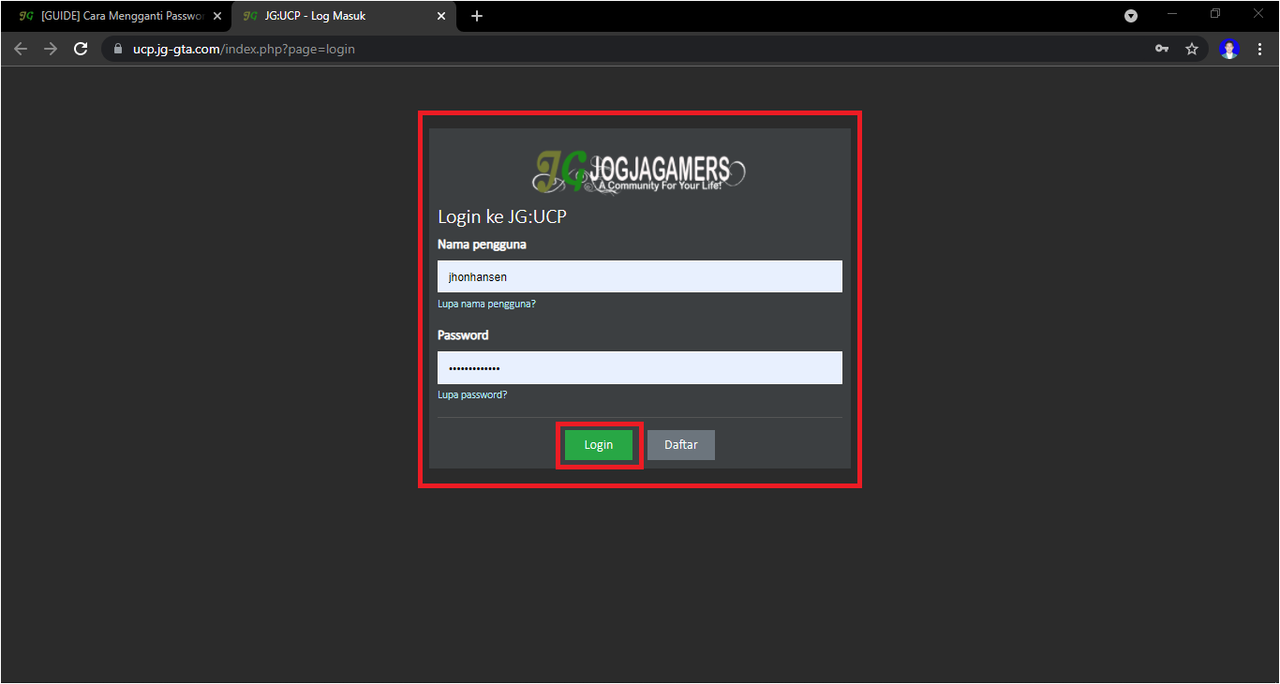This screenshot has height=684, width=1280.
Task: Click the 'Nama pengguna' label
Action: 482,244
